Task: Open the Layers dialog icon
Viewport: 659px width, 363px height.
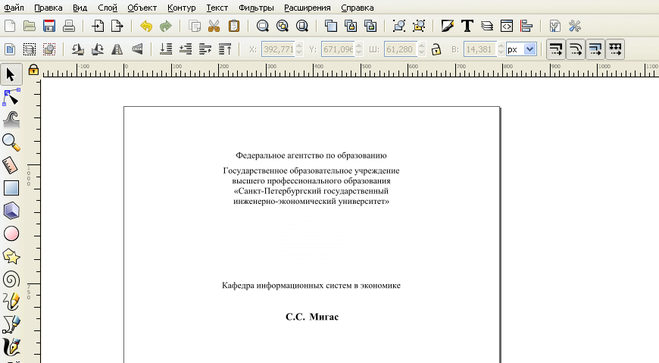Action: pos(487,26)
